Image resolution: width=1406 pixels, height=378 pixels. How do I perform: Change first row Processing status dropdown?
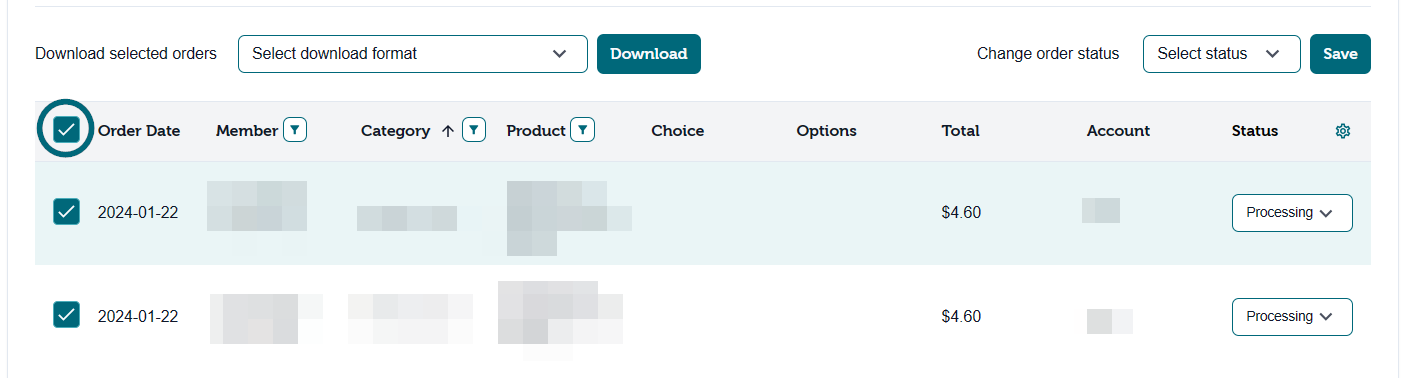coord(1292,213)
